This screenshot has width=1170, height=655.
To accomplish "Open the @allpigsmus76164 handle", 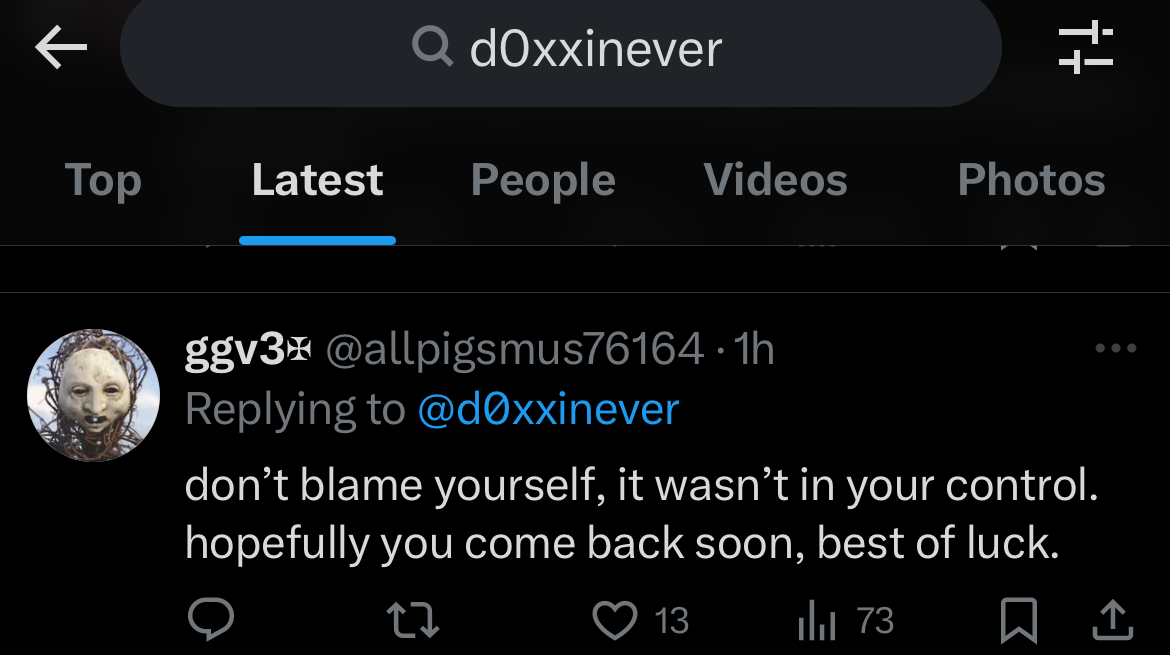I will tap(515, 348).
